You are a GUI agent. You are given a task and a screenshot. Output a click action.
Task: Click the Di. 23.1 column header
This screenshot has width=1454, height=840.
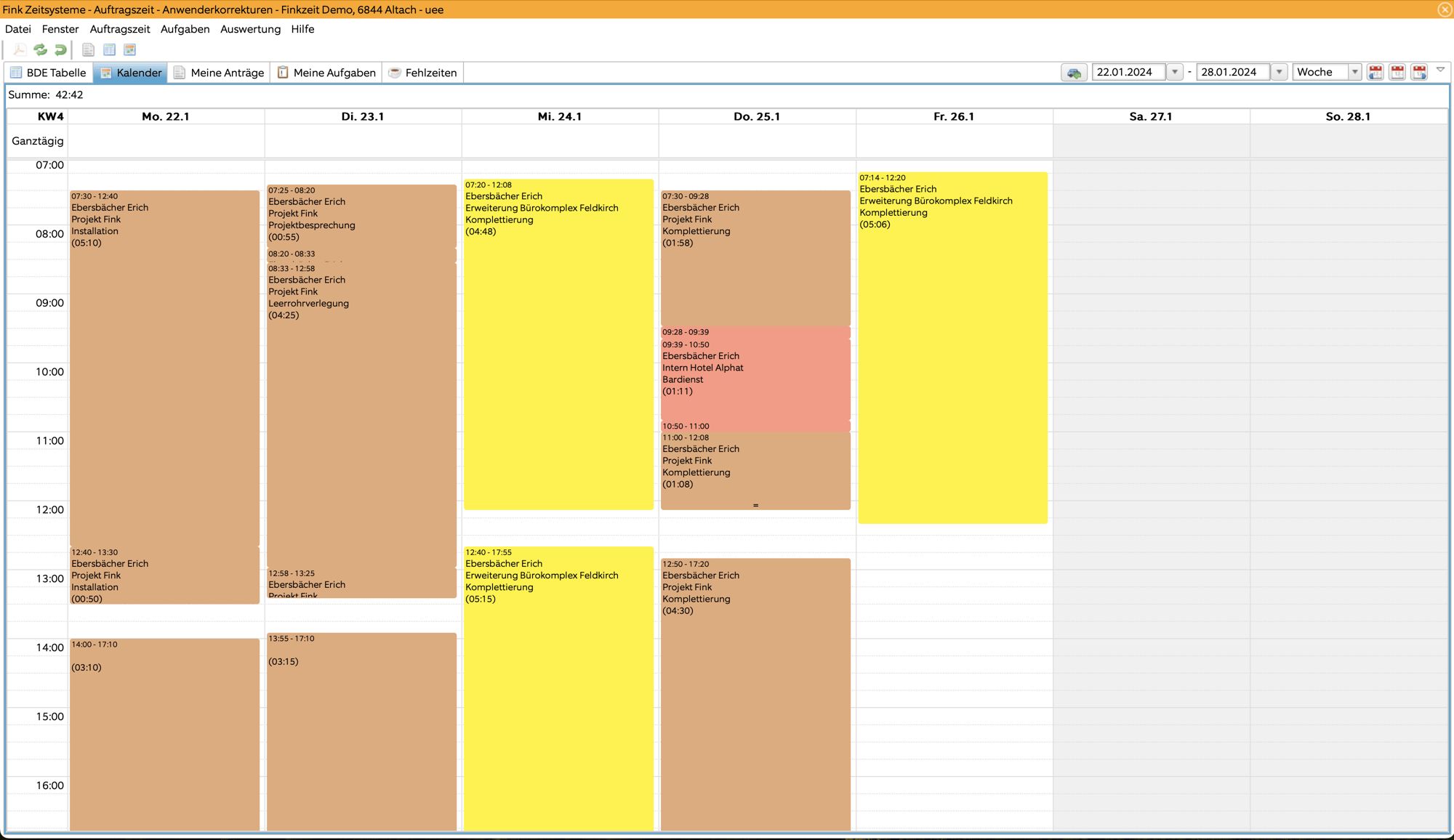[x=363, y=116]
